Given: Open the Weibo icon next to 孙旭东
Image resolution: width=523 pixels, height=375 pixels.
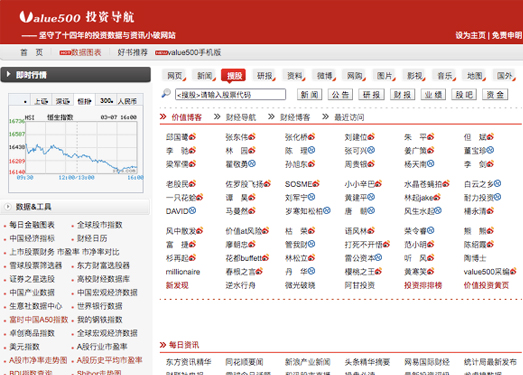Looking at the screenshot, I should (311, 164).
